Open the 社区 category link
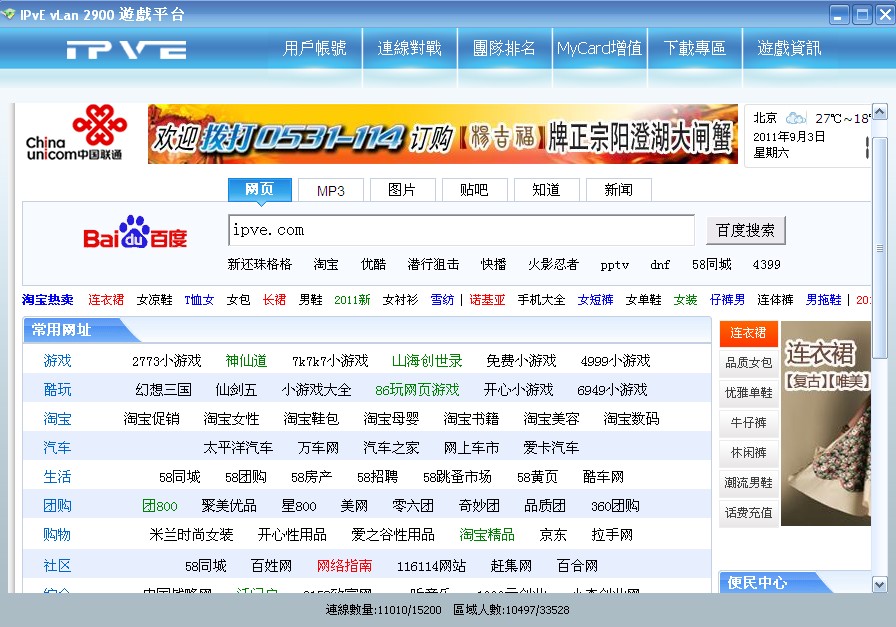The width and height of the screenshot is (896, 627). point(58,566)
